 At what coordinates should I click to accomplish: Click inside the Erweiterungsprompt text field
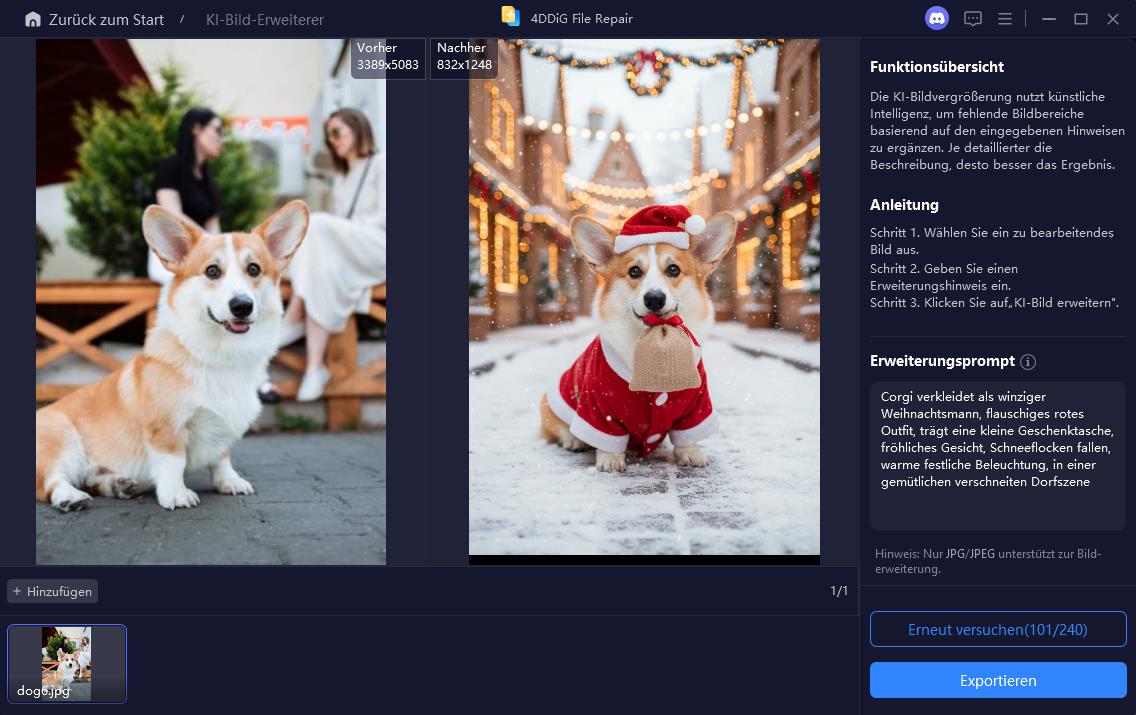coord(997,455)
